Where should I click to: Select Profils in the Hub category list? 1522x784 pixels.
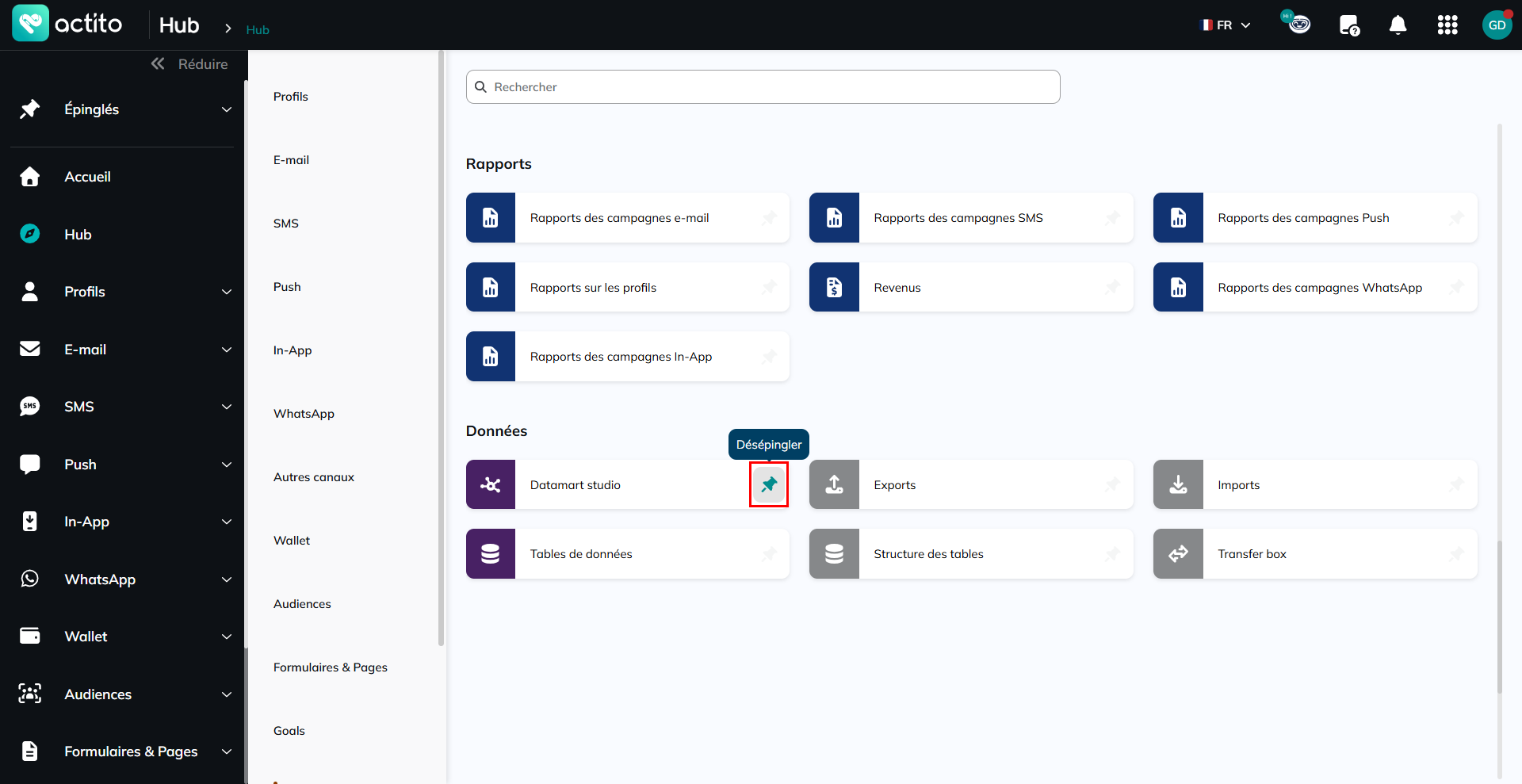(x=291, y=97)
